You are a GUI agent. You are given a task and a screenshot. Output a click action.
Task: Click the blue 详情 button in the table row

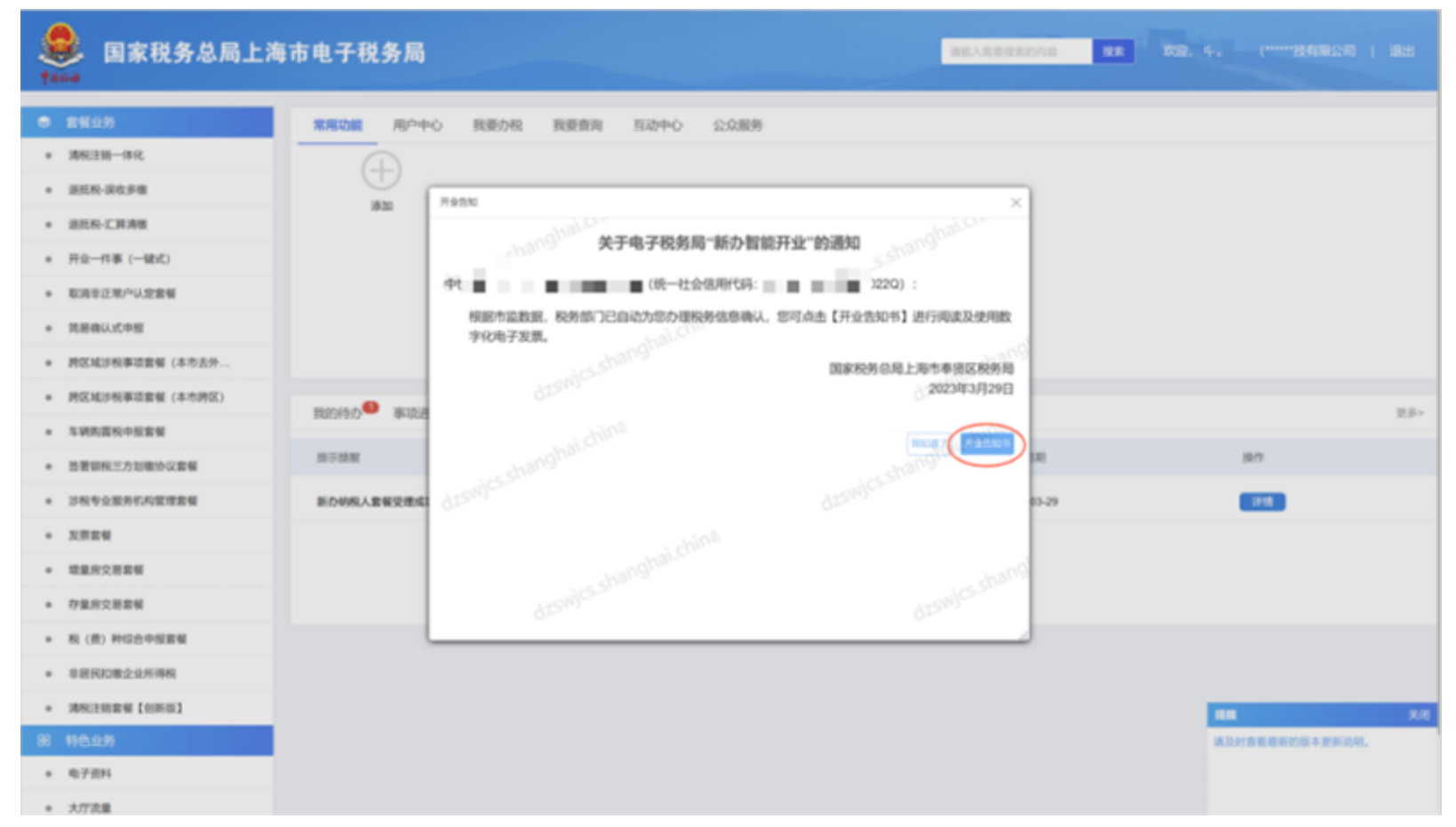1262,502
